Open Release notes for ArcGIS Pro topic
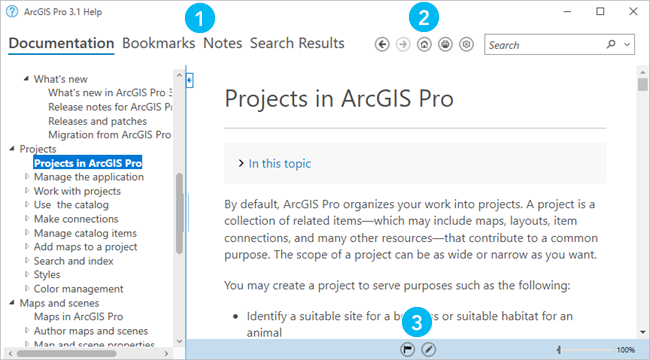 click(x=110, y=107)
